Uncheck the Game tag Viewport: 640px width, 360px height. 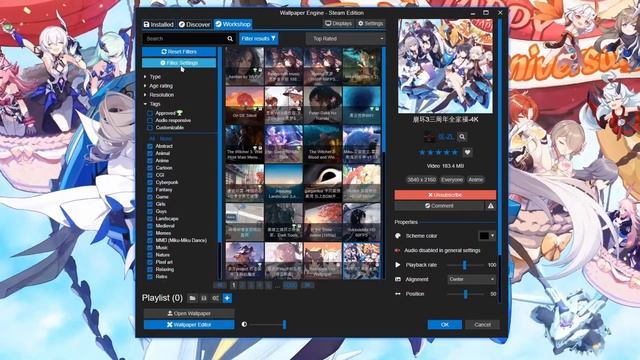tap(150, 197)
